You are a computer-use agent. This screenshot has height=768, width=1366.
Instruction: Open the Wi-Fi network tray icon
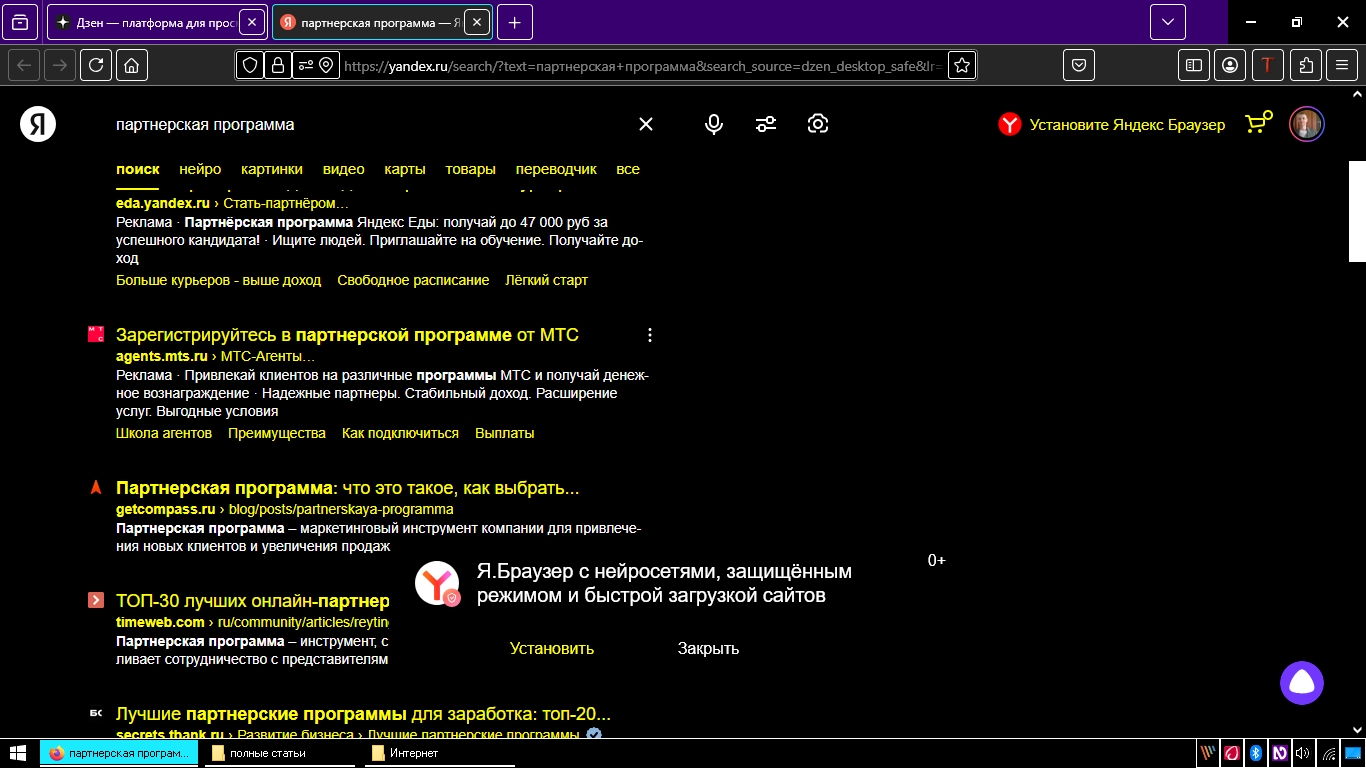point(1328,753)
